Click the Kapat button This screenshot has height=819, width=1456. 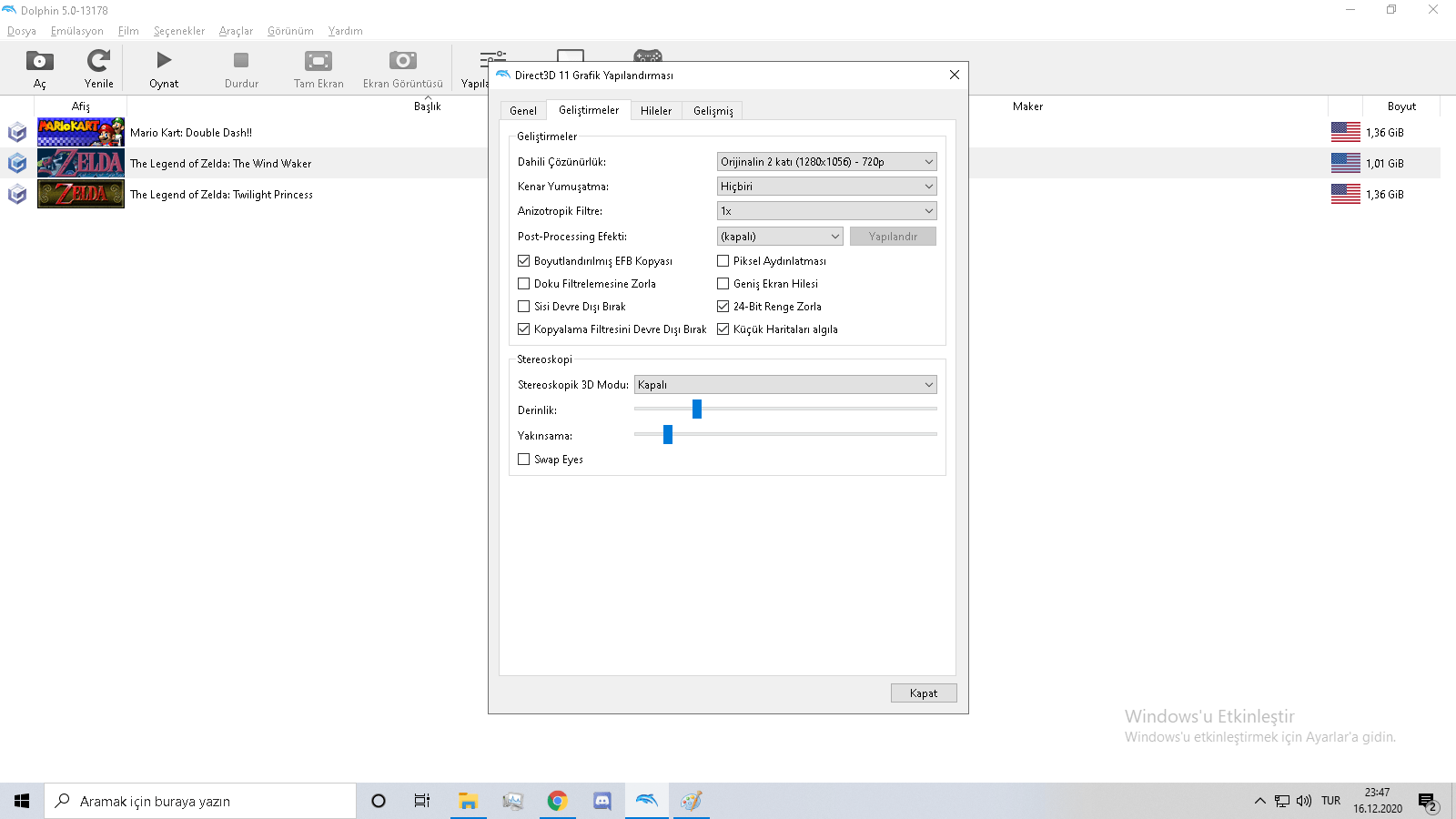(x=924, y=693)
